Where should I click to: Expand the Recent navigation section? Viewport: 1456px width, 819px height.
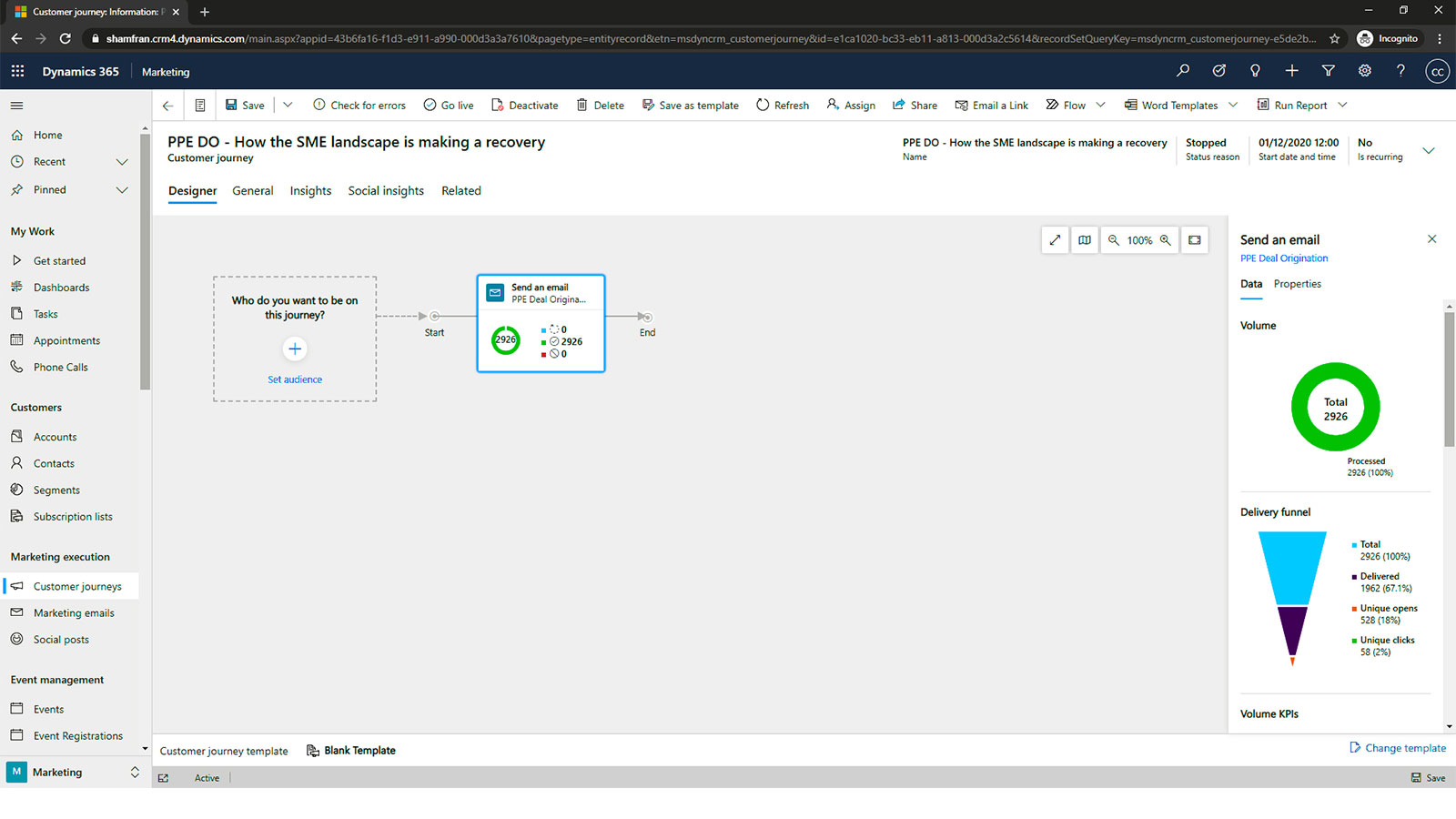122,162
